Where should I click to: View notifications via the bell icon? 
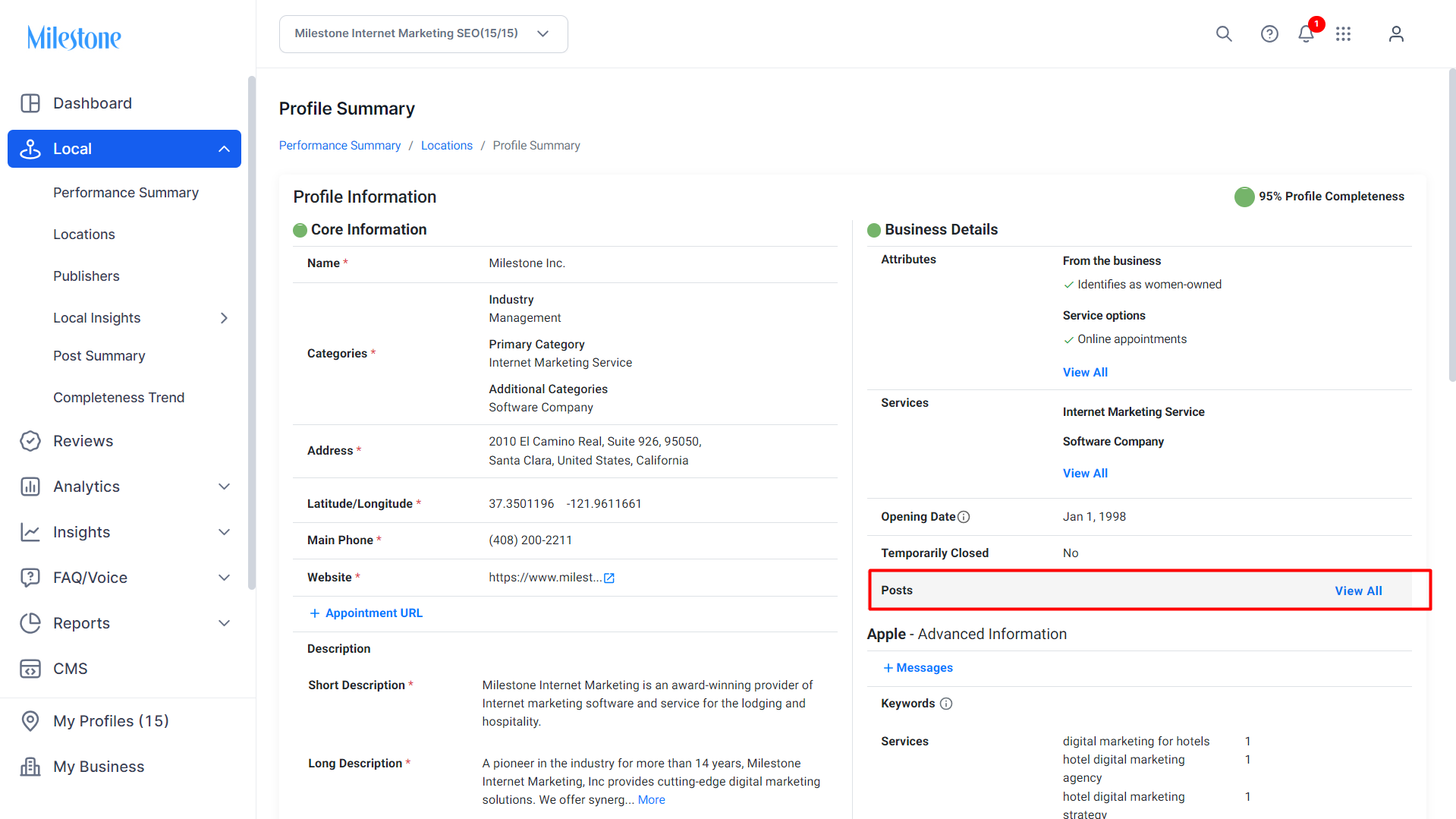(1306, 34)
